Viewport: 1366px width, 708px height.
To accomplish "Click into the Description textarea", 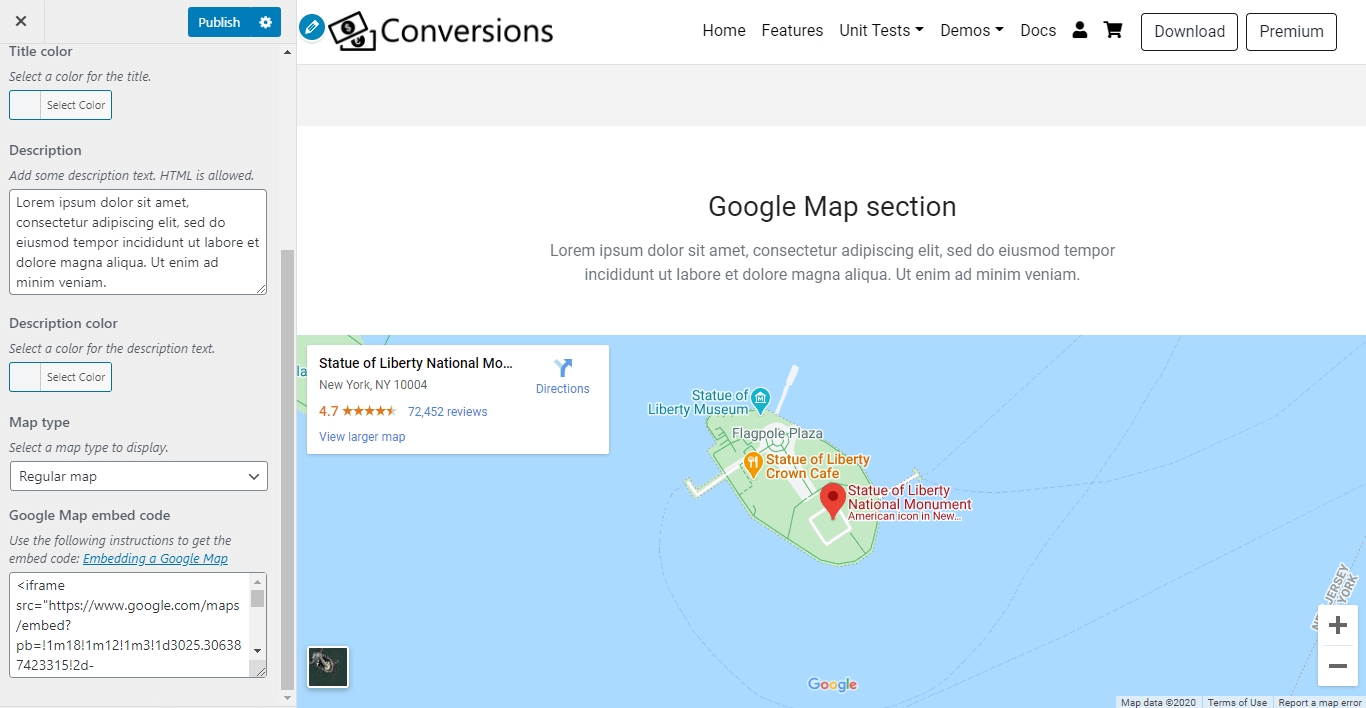I will 138,242.
